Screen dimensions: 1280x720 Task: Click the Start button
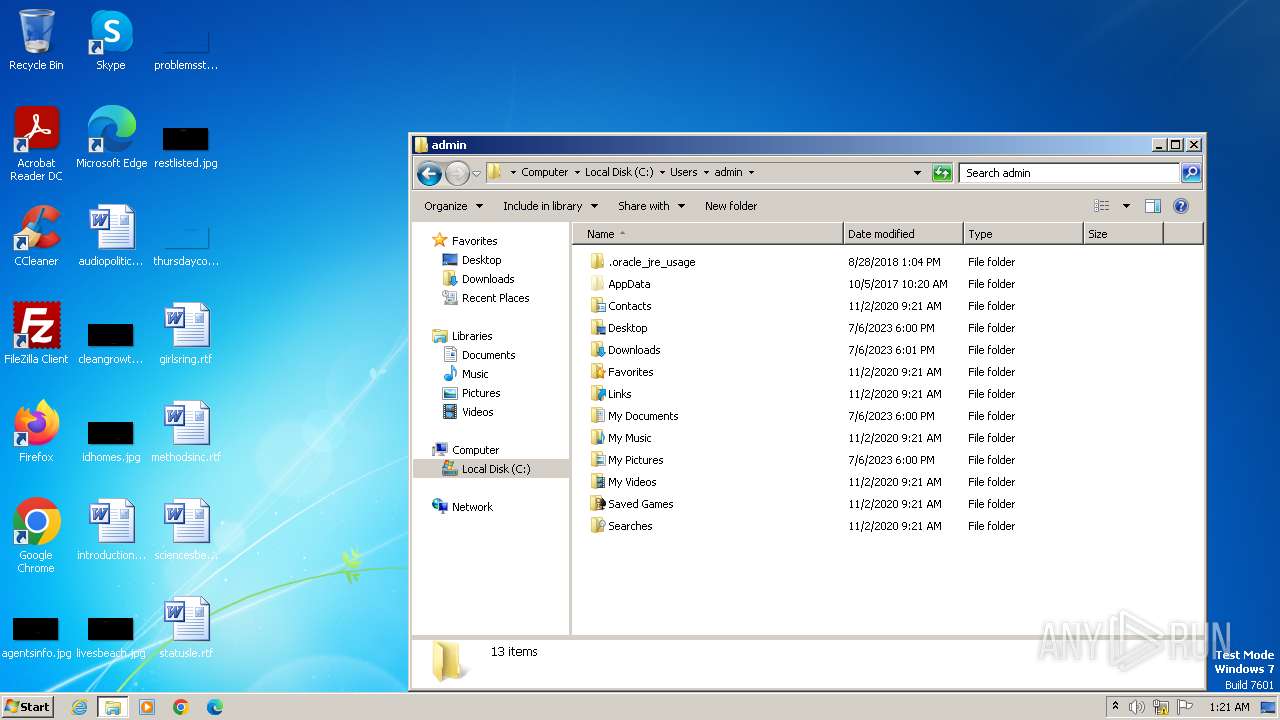click(x=27, y=706)
